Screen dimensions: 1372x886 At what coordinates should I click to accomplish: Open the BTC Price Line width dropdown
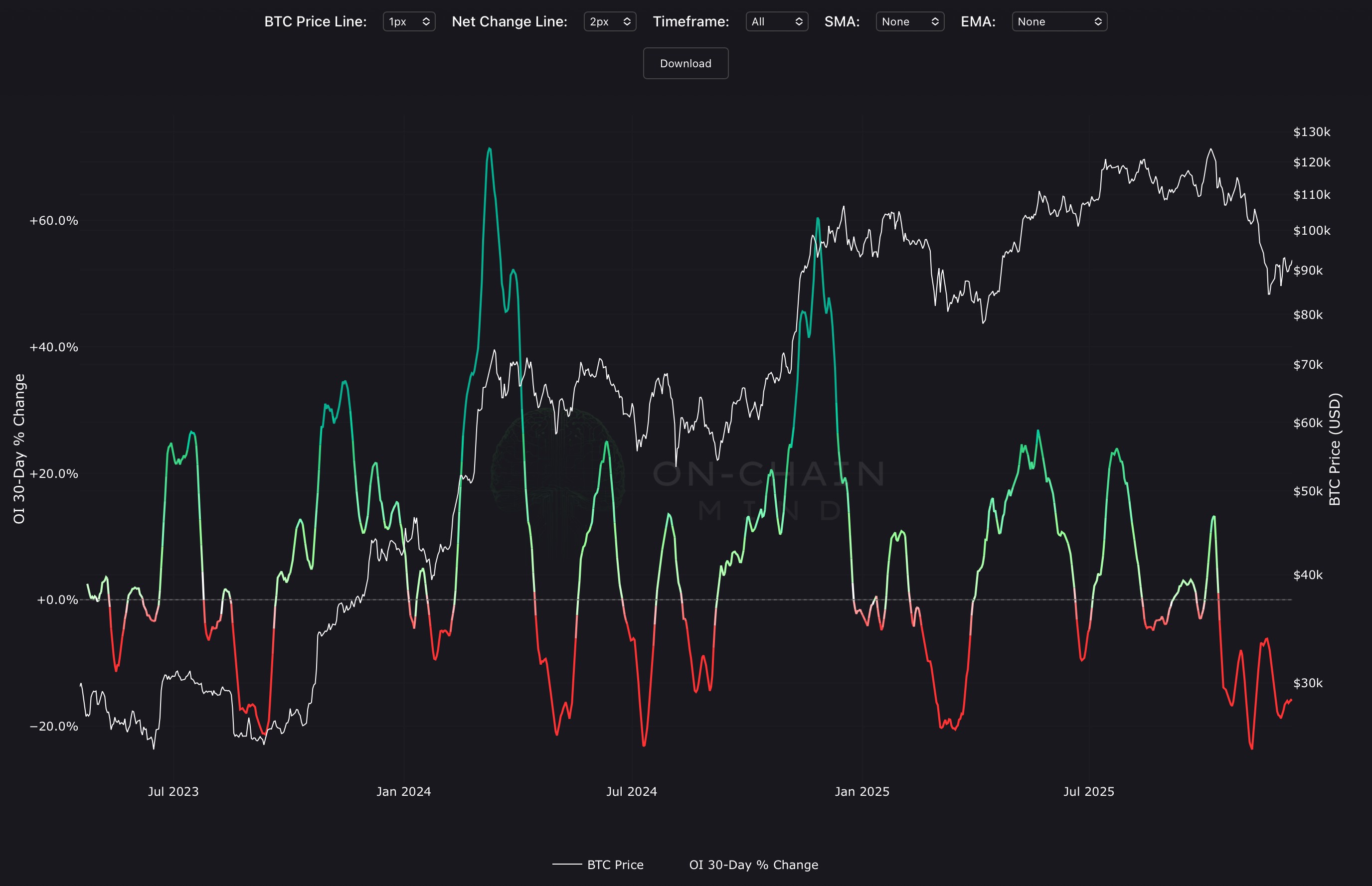(409, 22)
